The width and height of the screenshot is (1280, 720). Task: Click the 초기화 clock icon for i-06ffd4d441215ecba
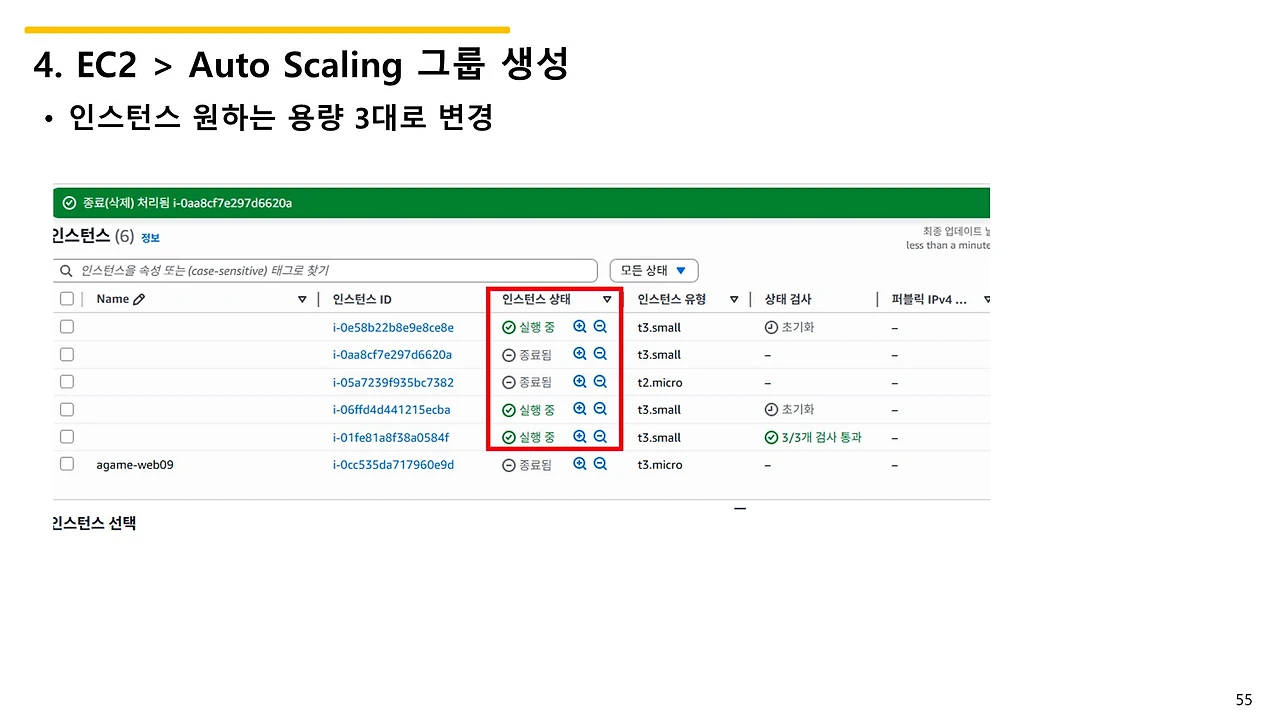coord(771,409)
